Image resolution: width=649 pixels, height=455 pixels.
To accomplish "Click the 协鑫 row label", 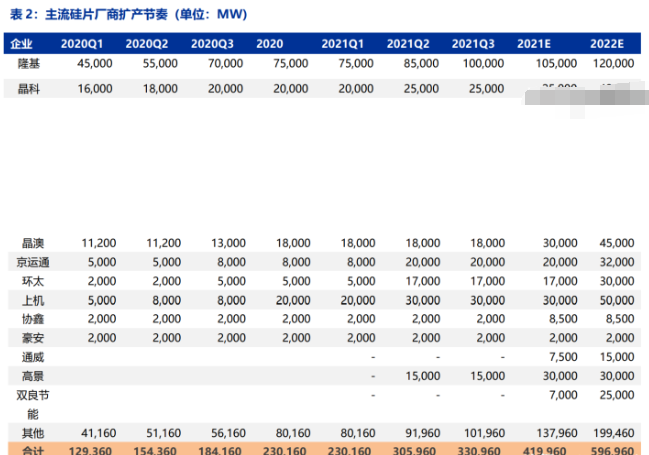I will [x=33, y=319].
